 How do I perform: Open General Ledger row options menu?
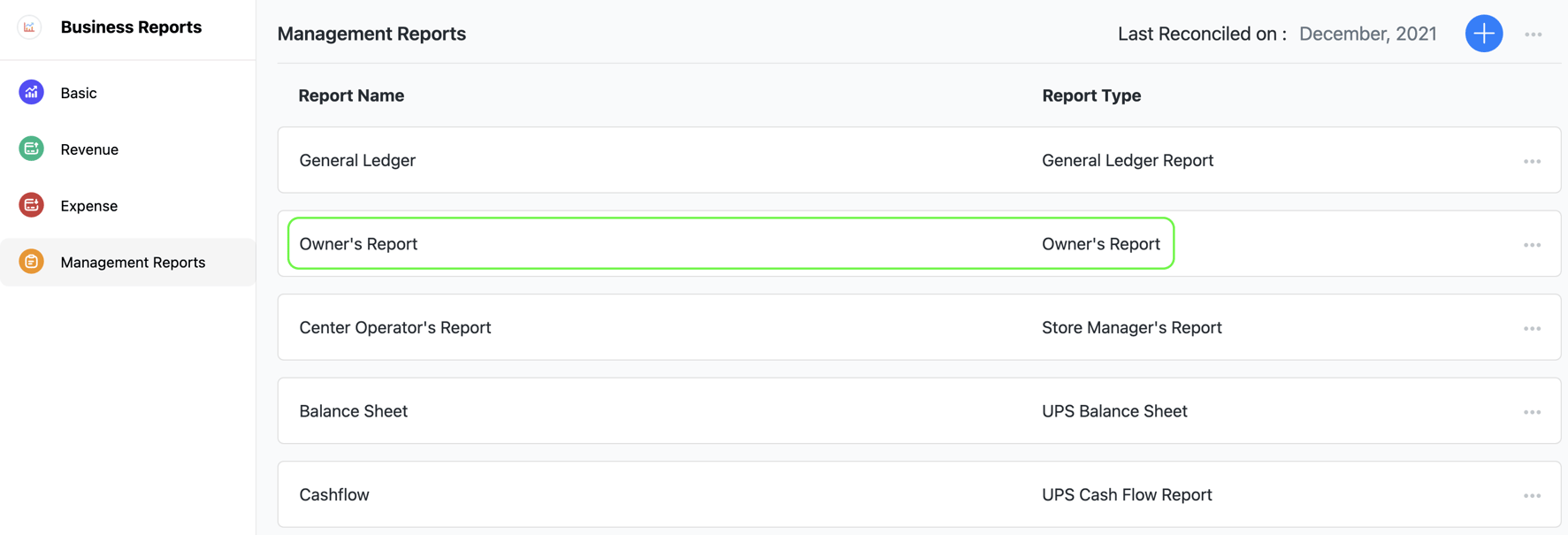click(x=1532, y=162)
